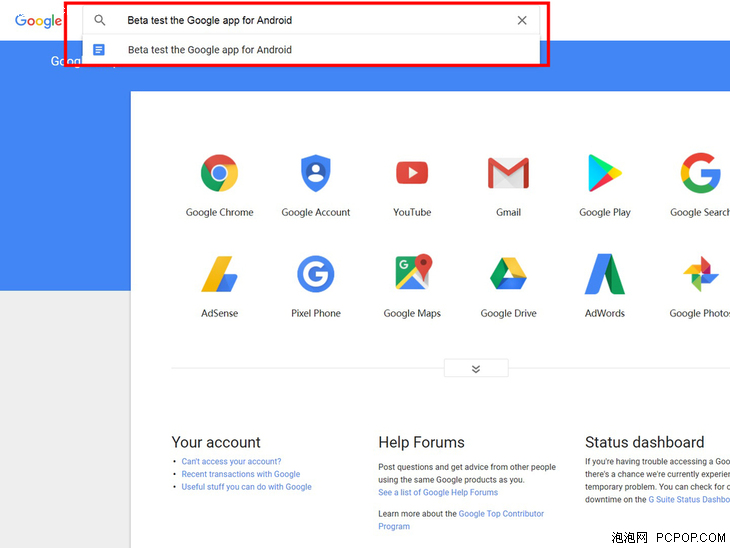Open the Google Photos pinwheel icon
730x548 pixels.
point(701,274)
